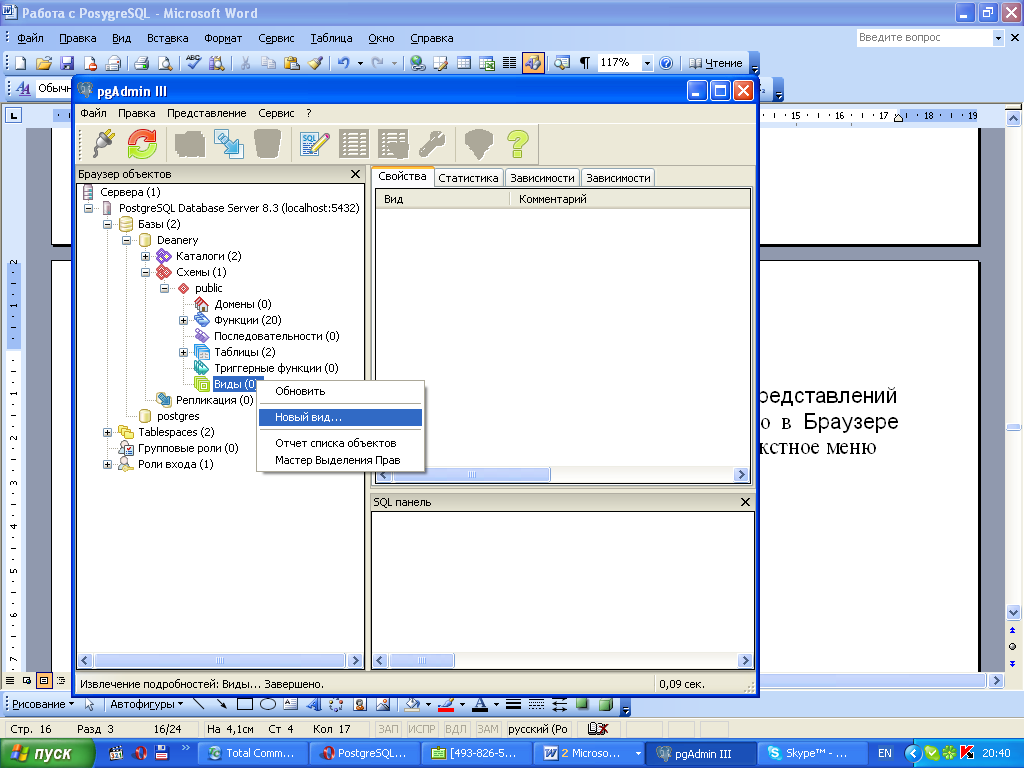Click the Word Insert Excel worksheet icon
1024x768 pixels.
click(487, 63)
